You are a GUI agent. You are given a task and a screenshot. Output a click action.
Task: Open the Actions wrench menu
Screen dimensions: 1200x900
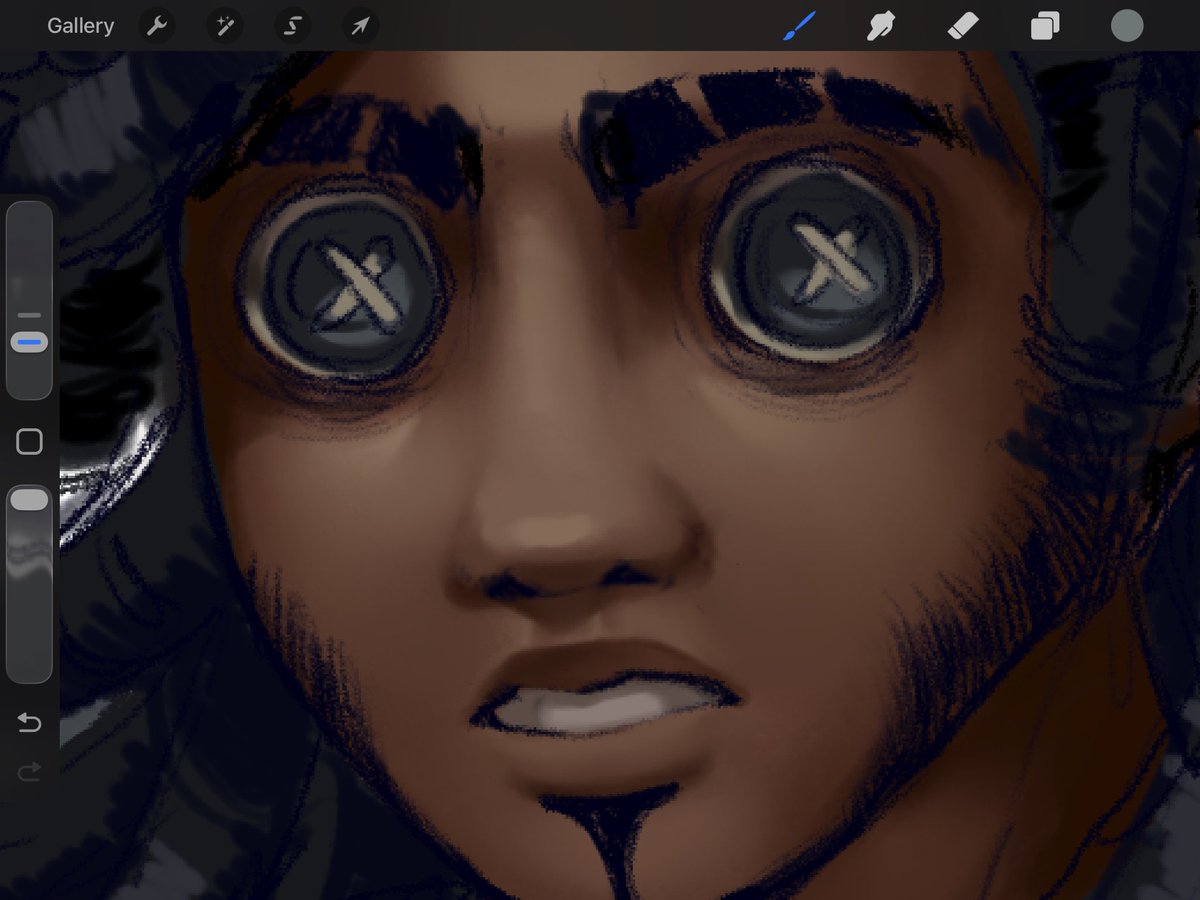(x=157, y=26)
